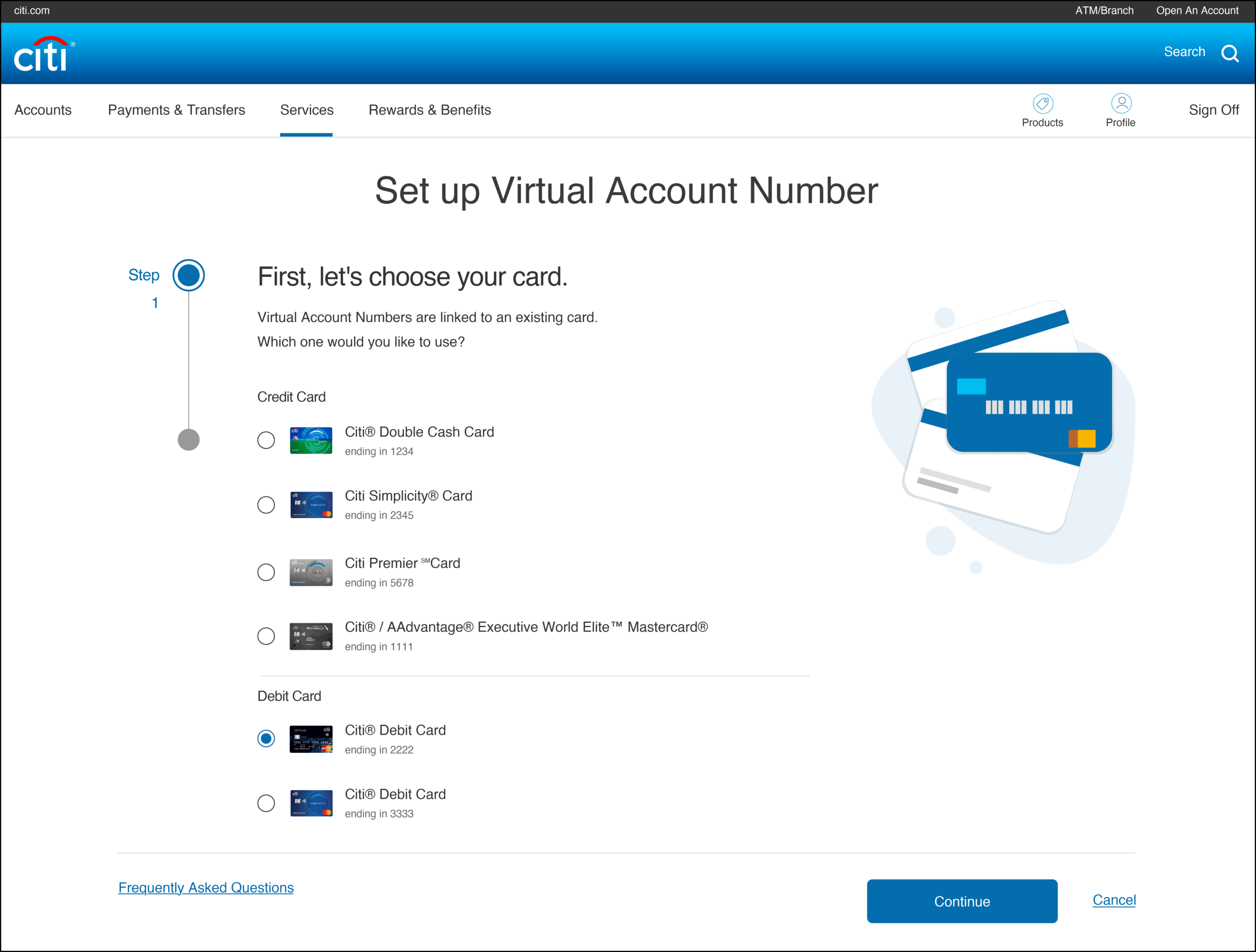Select the Citi Premier Card radio button

tap(266, 572)
